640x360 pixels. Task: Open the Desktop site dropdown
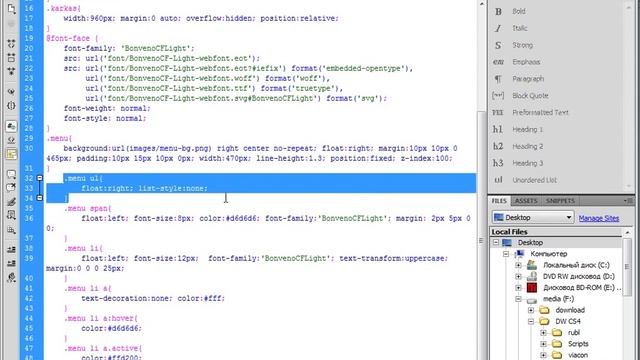[x=533, y=218]
